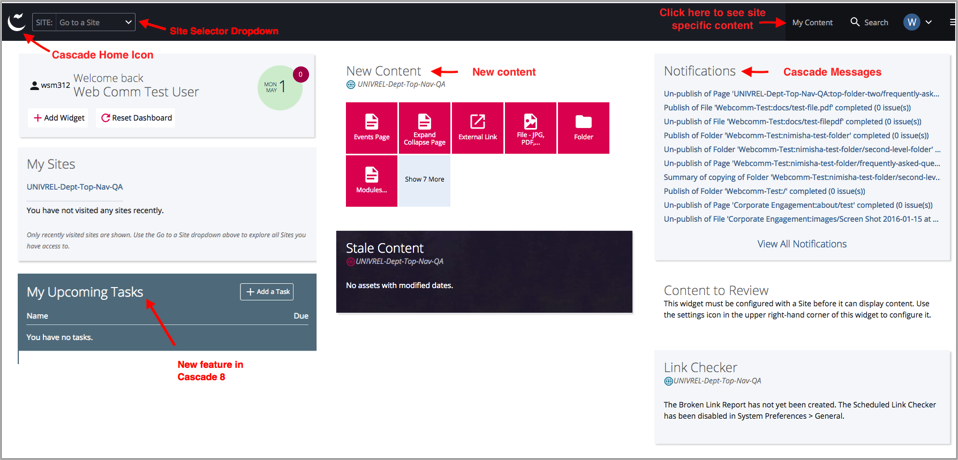Create a new Expand Collapse Page
958x460 pixels.
(424, 128)
